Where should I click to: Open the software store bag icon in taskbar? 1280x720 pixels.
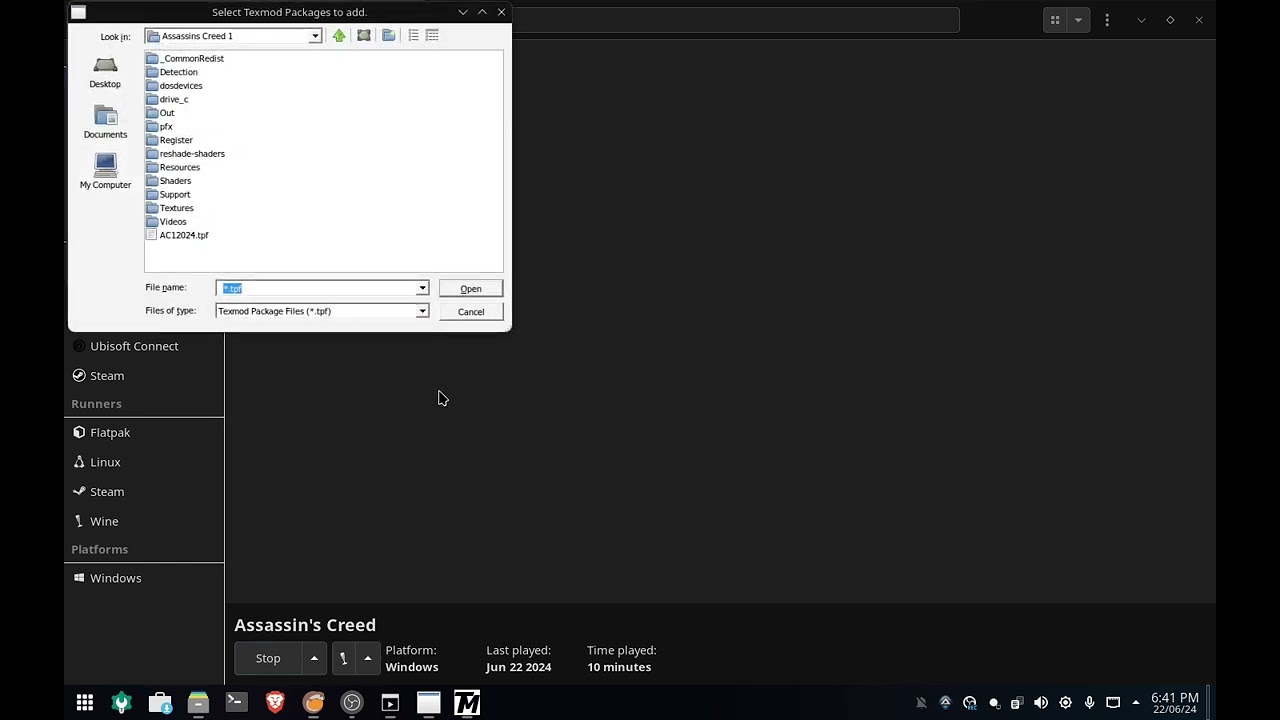tap(160, 703)
